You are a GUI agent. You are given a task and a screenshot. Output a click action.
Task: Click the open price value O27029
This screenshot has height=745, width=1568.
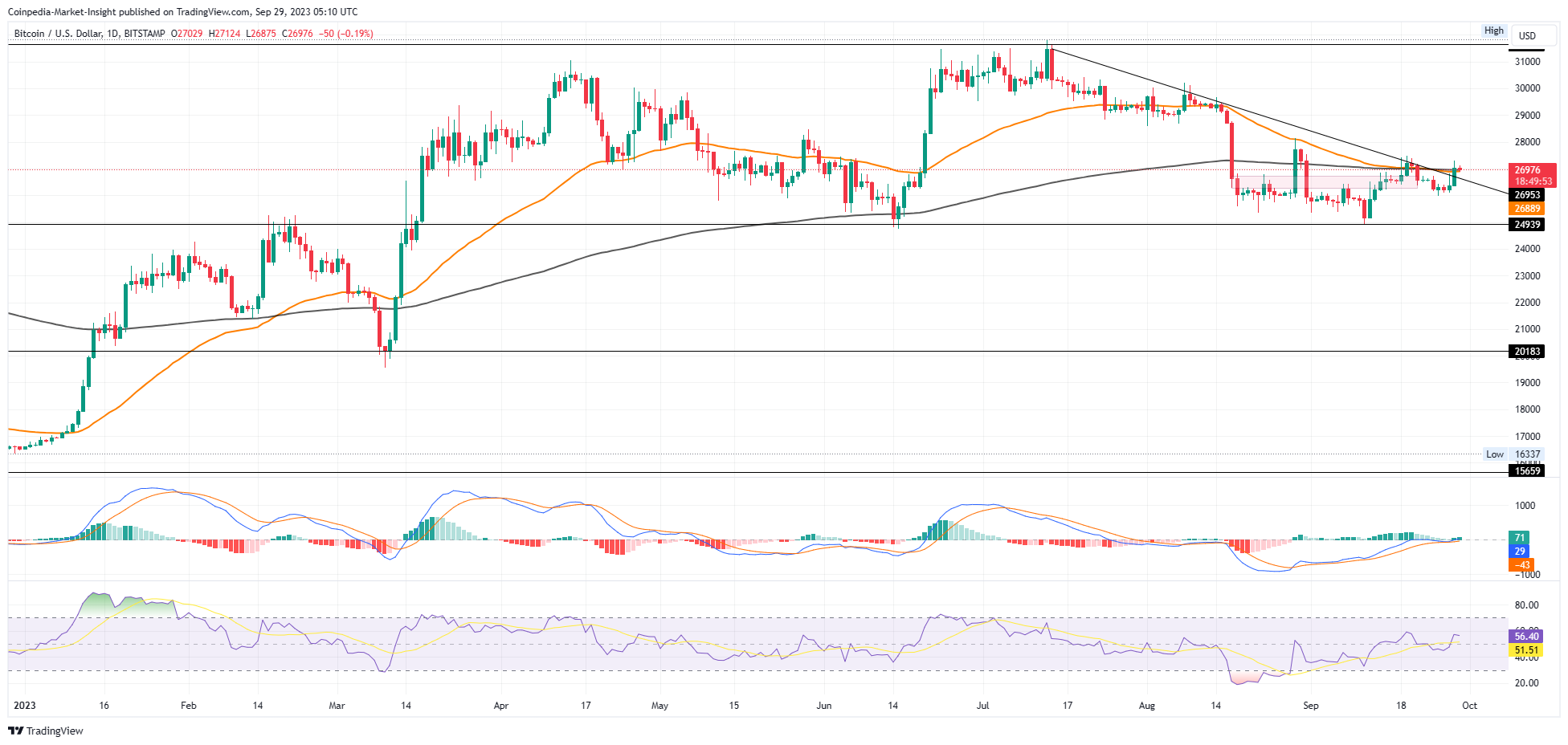[x=187, y=34]
